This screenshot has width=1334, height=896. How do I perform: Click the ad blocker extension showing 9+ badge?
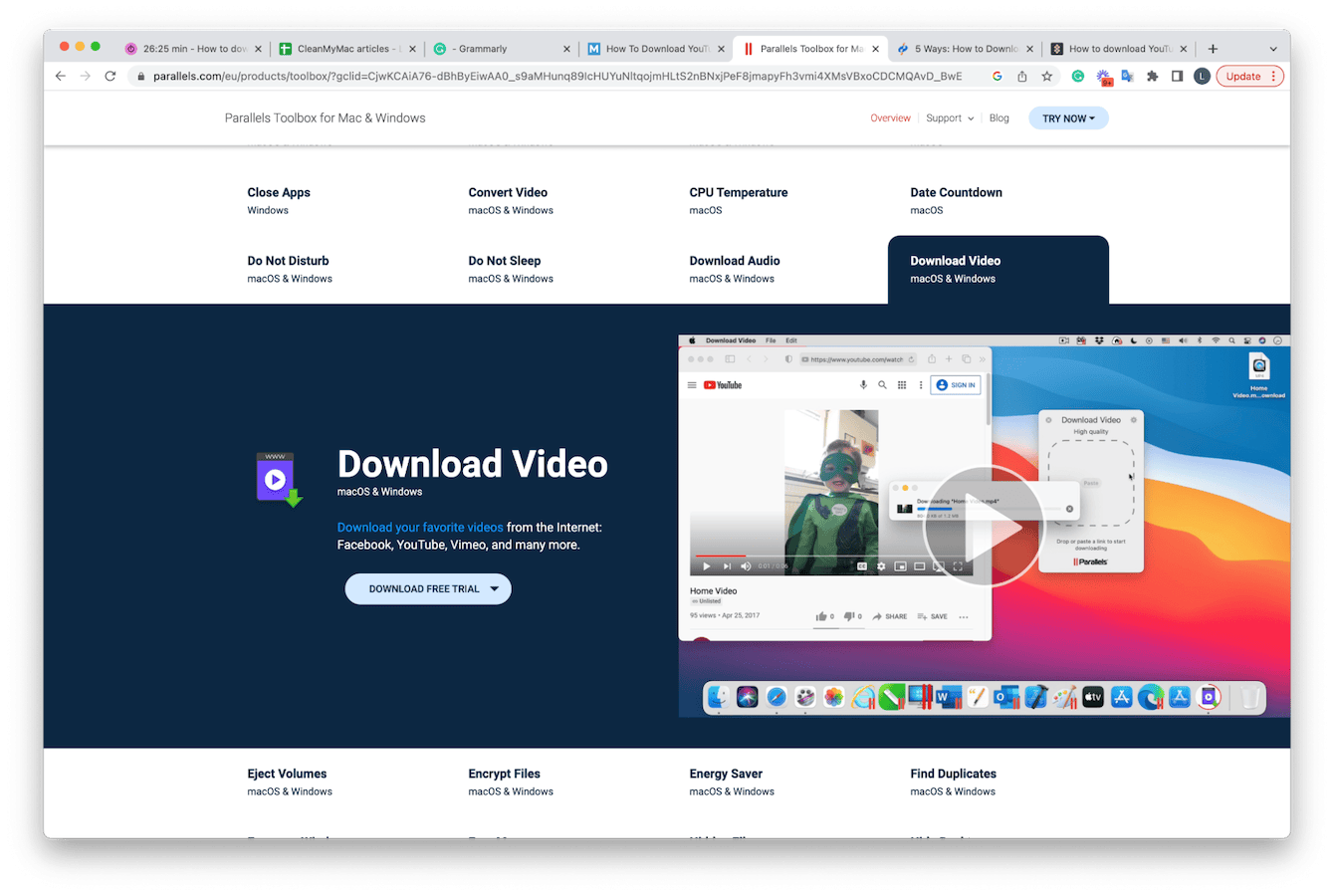pos(1103,74)
